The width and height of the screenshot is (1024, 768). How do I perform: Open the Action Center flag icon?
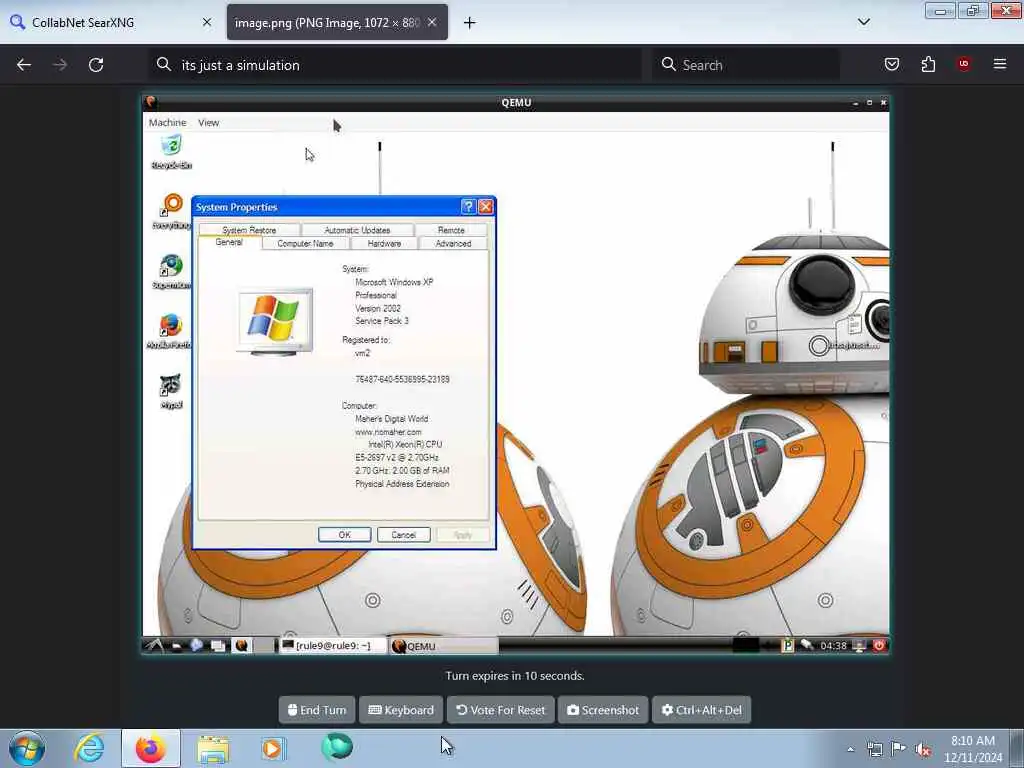tap(899, 749)
